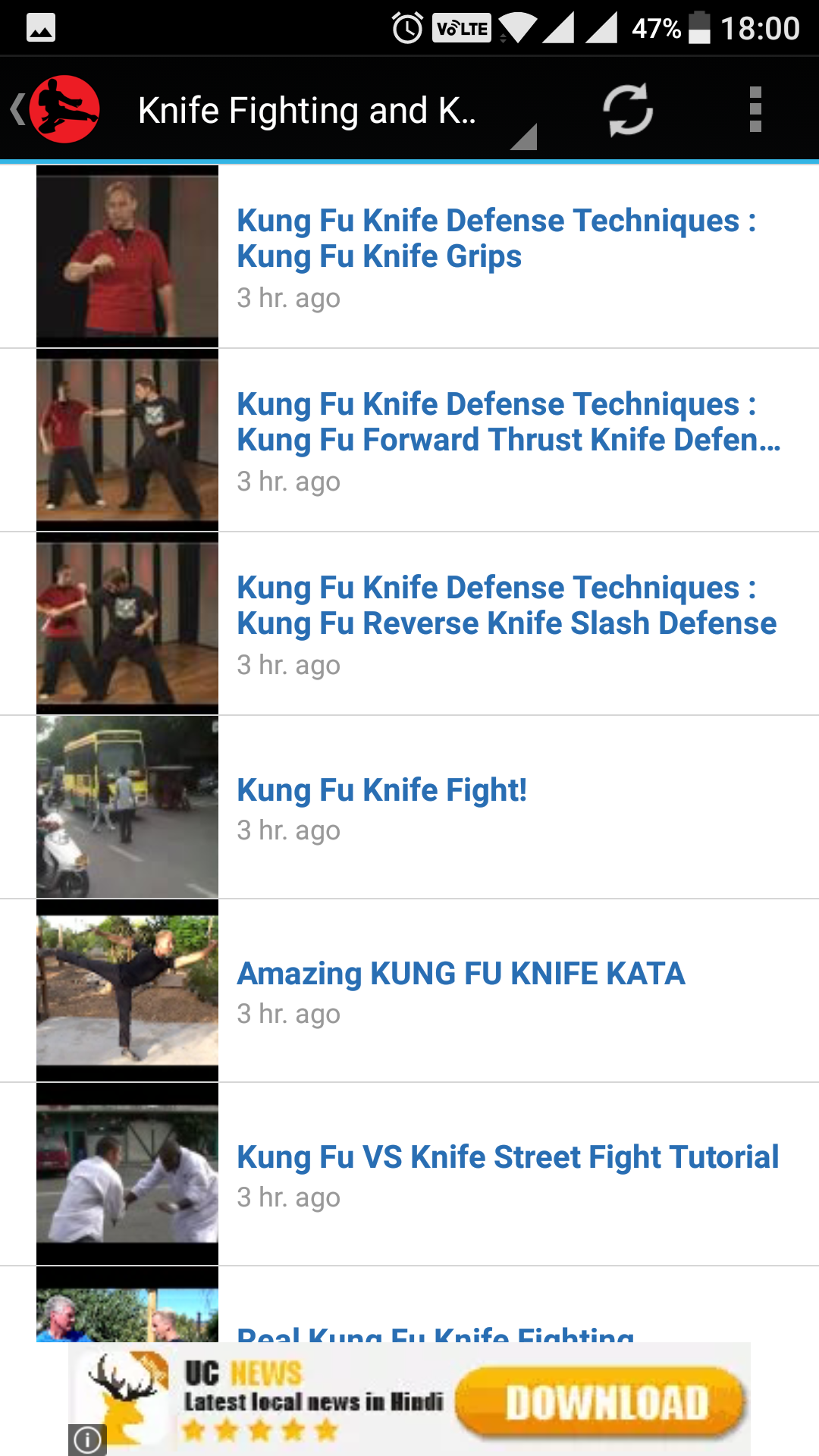Screen dimensions: 819x1456
Task: Expand the Knife Fighting category dropdown arrow
Action: (524, 137)
